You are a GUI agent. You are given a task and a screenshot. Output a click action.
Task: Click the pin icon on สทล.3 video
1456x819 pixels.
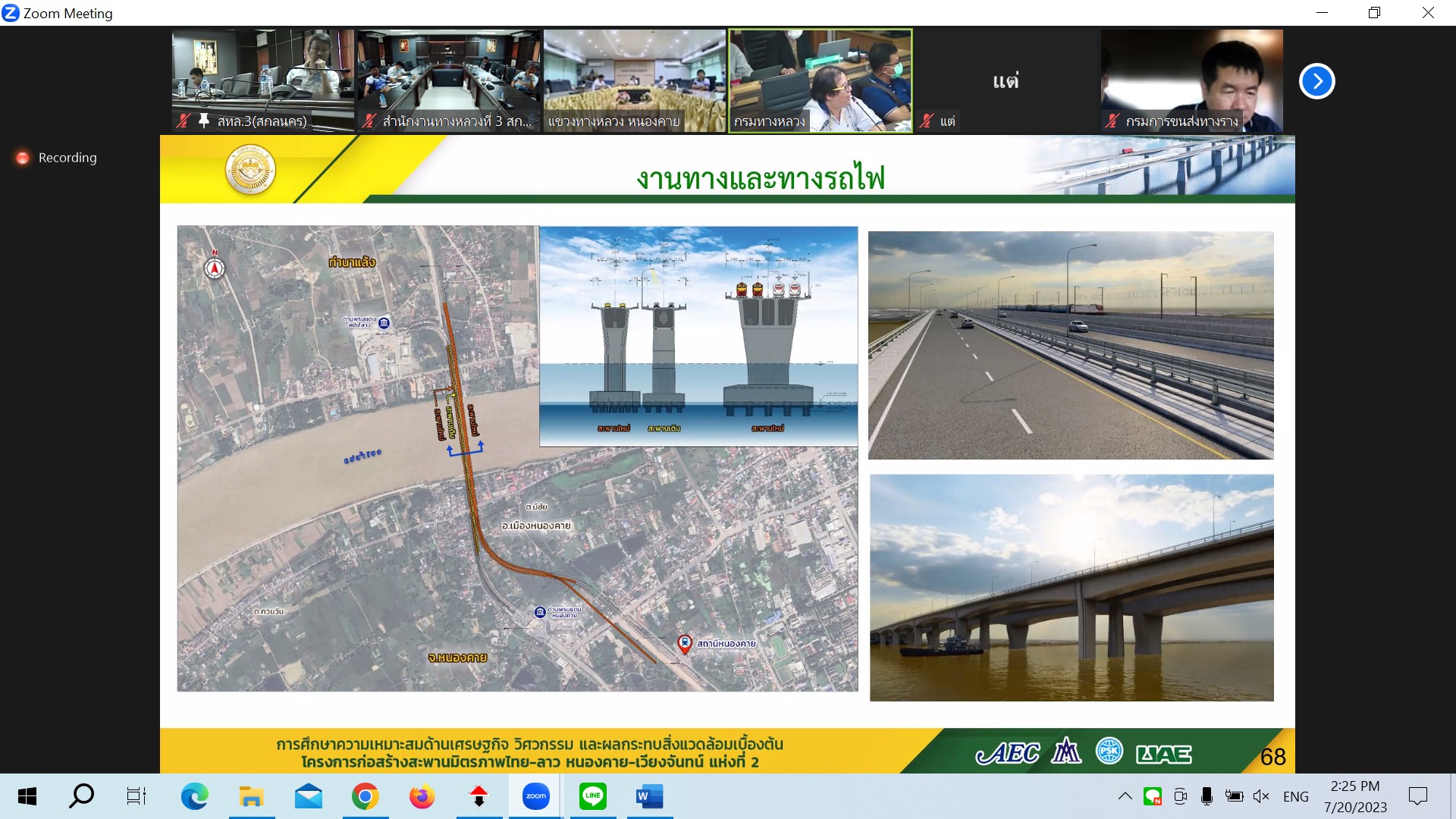click(x=203, y=121)
